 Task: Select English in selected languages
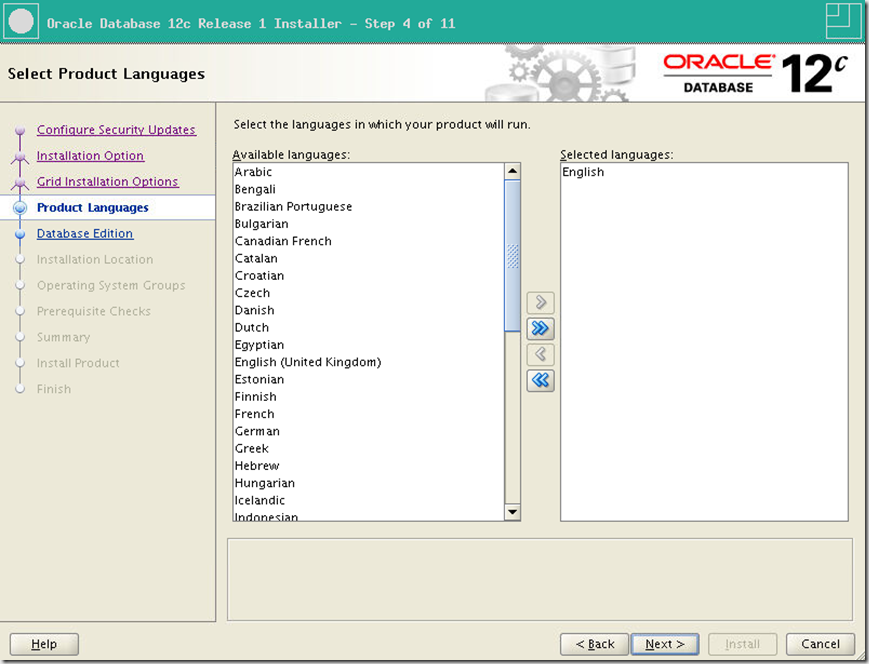point(704,172)
